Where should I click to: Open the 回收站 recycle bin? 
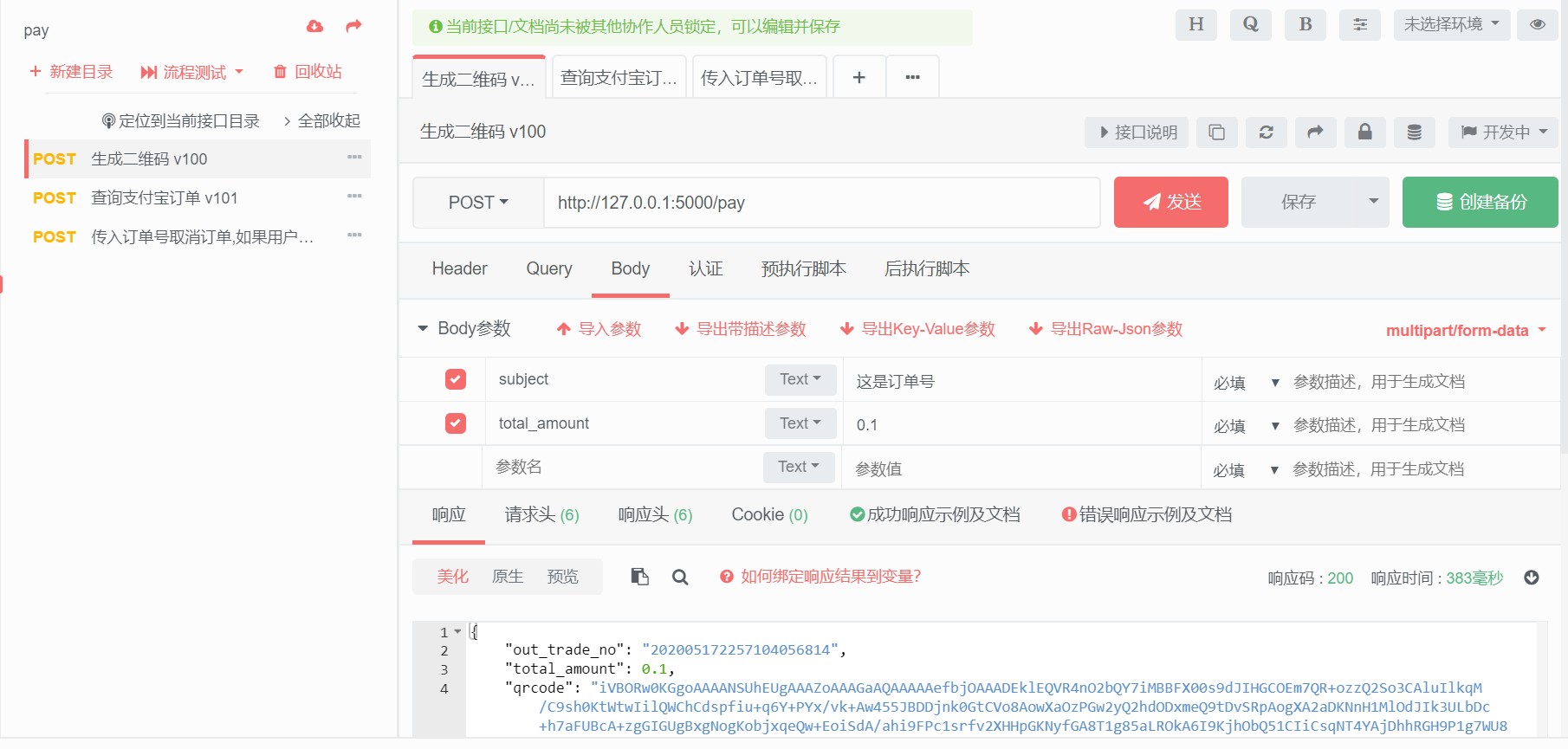click(308, 72)
